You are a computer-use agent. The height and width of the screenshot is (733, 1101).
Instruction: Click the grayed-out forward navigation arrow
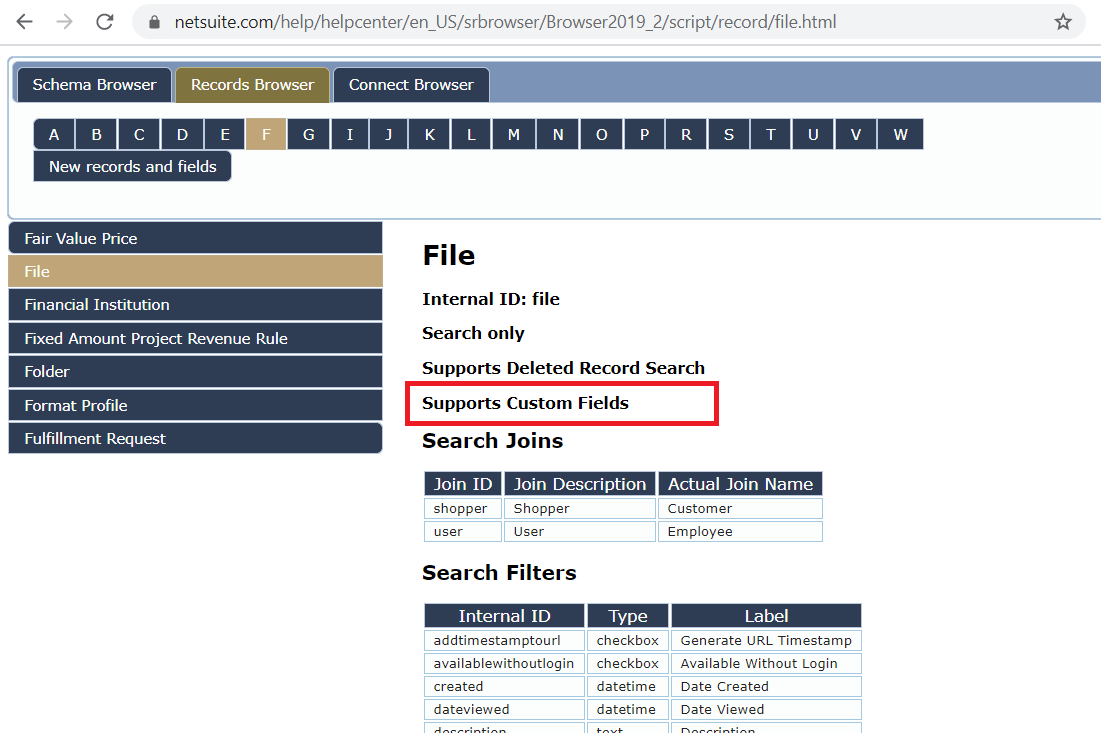pos(63,21)
